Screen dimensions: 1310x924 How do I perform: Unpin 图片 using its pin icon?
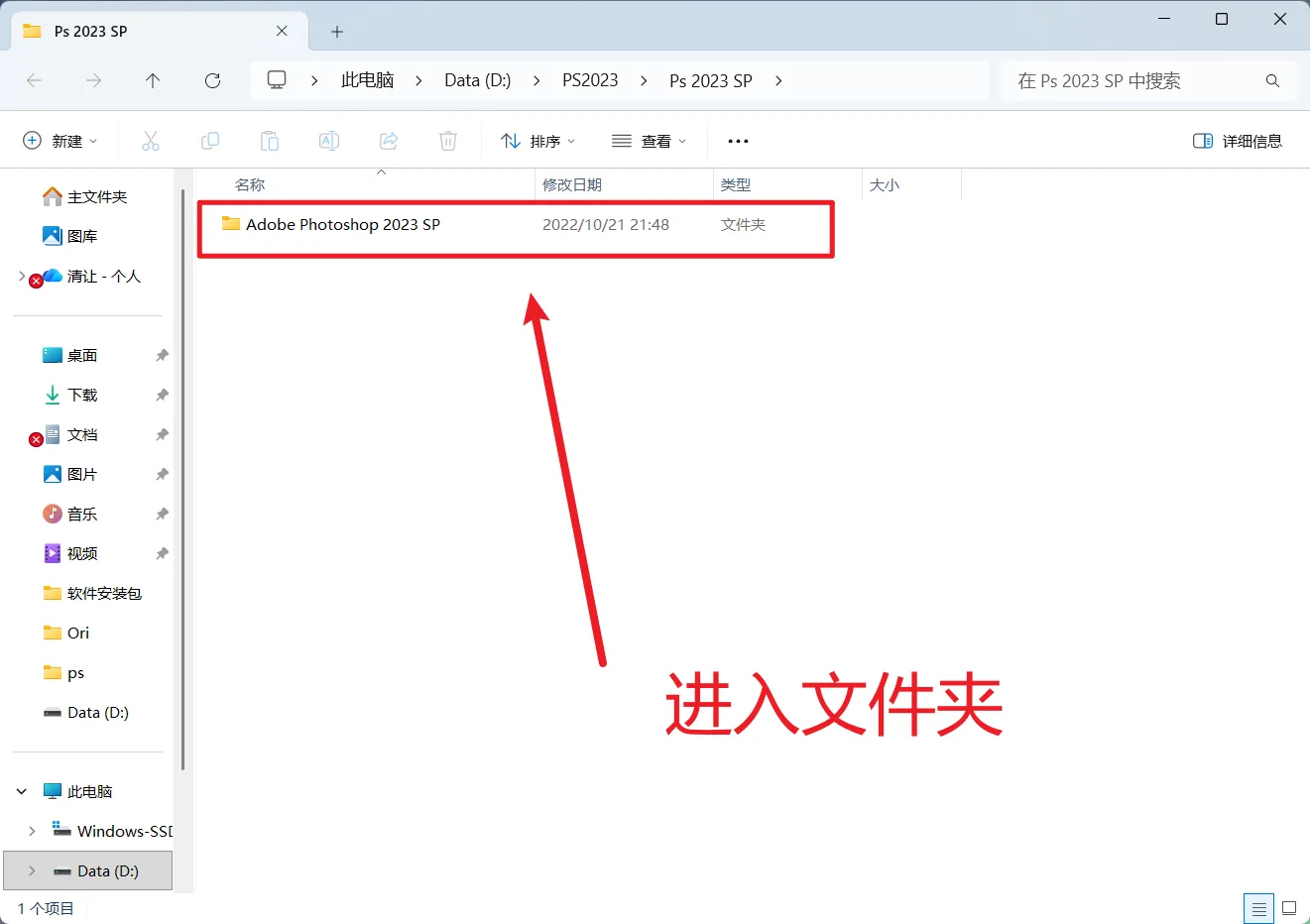pos(162,474)
